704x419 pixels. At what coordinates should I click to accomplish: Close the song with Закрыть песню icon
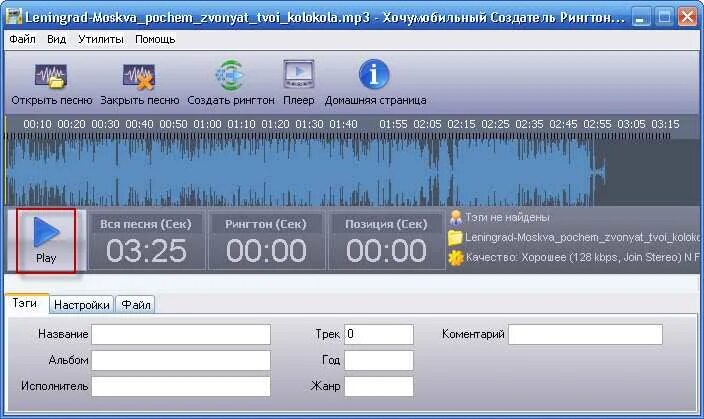click(x=139, y=76)
